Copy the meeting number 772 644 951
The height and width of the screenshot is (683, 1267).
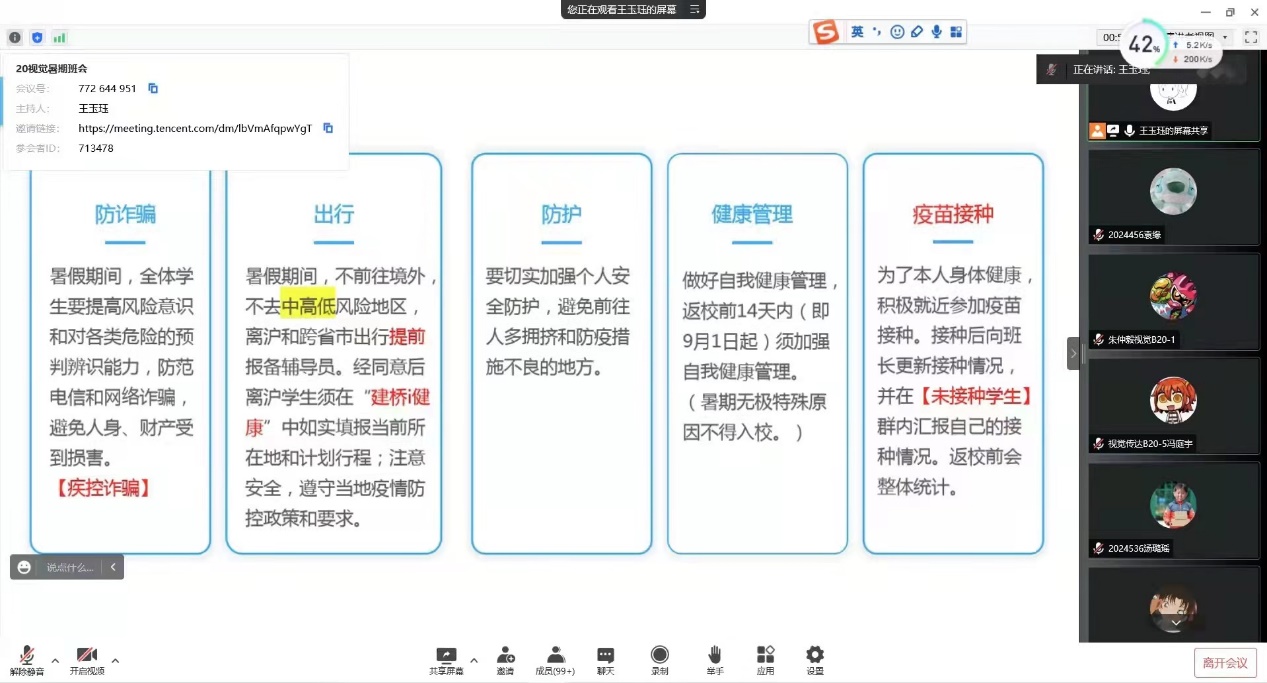pos(153,89)
